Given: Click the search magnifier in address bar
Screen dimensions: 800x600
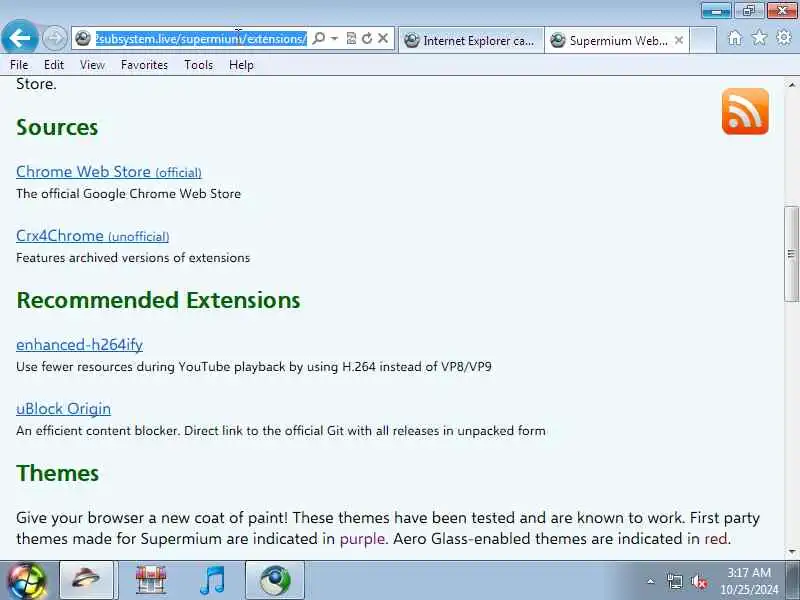Looking at the screenshot, I should (318, 38).
